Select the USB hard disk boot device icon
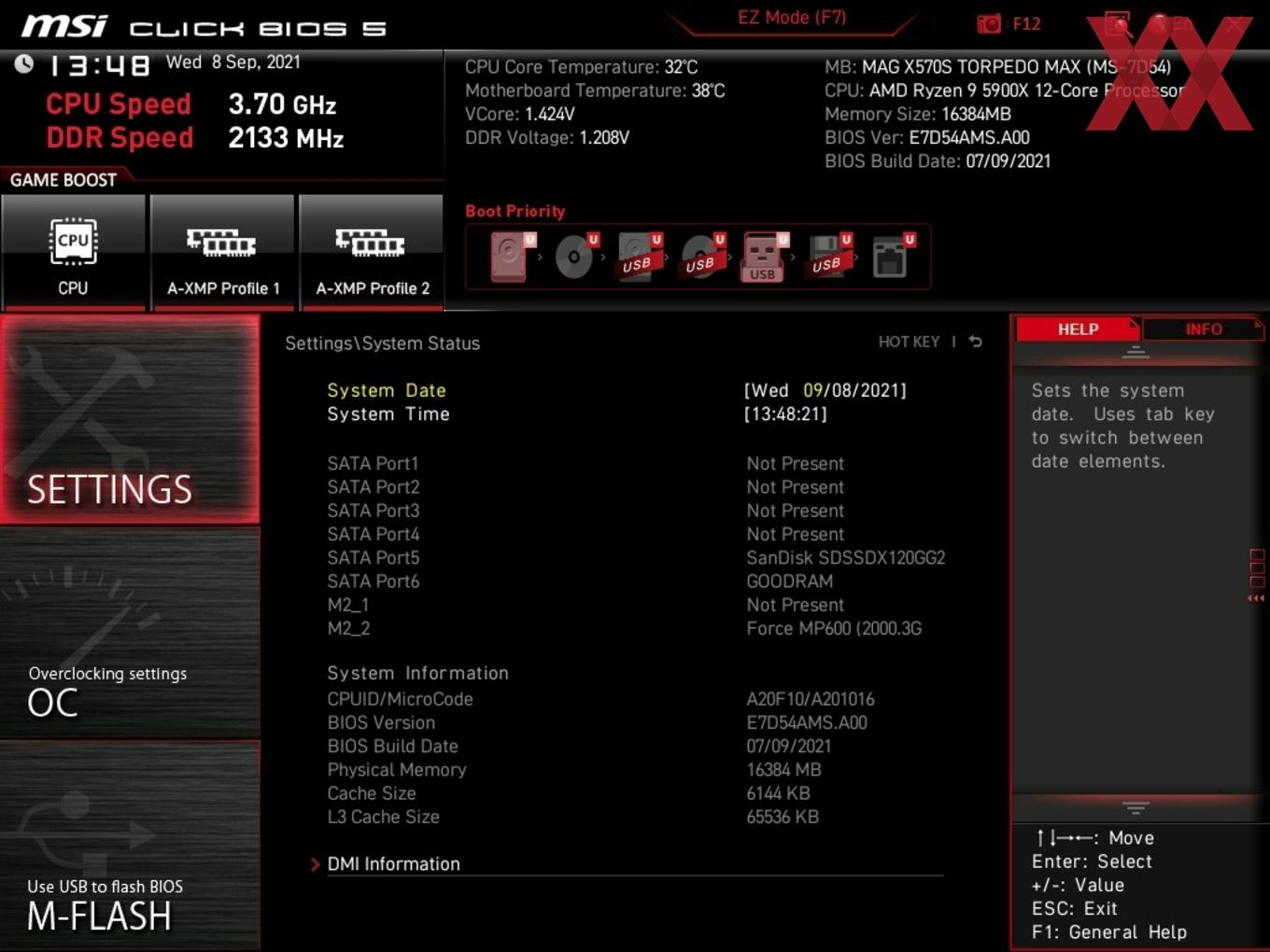The width and height of the screenshot is (1270, 952). click(x=639, y=257)
